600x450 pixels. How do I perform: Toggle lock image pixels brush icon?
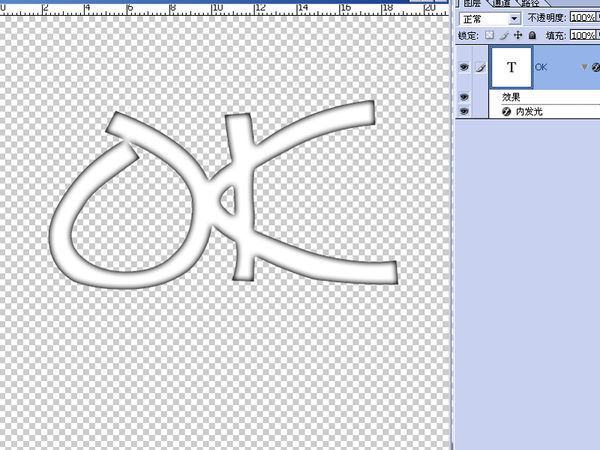pyautogui.click(x=503, y=35)
